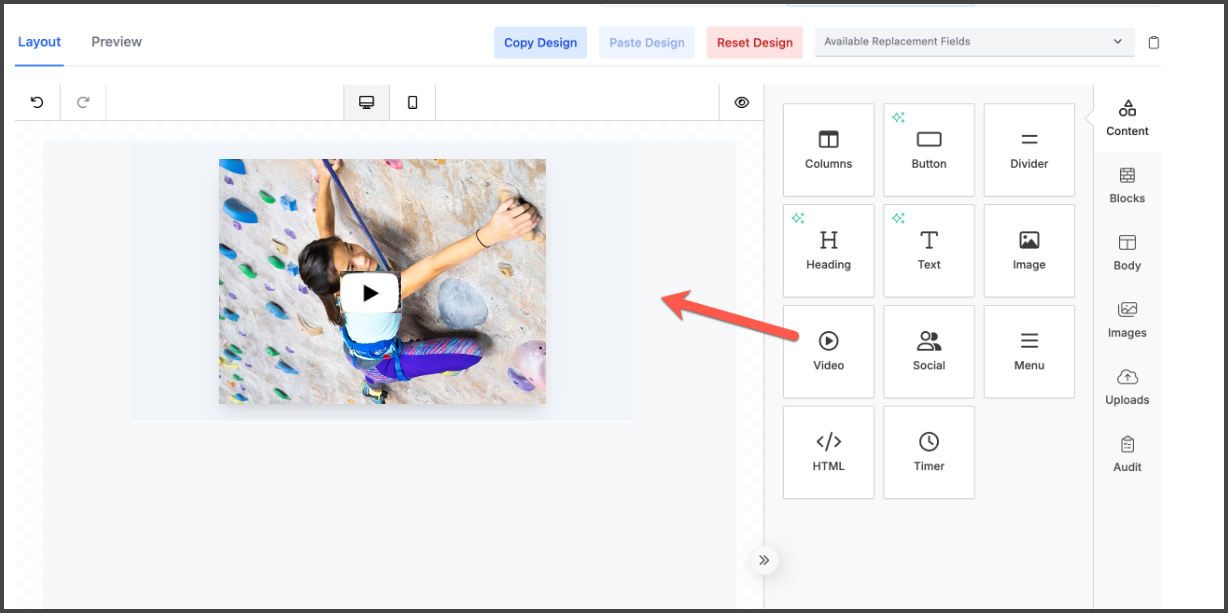1228x613 pixels.
Task: Select the Social content block
Action: coord(928,351)
